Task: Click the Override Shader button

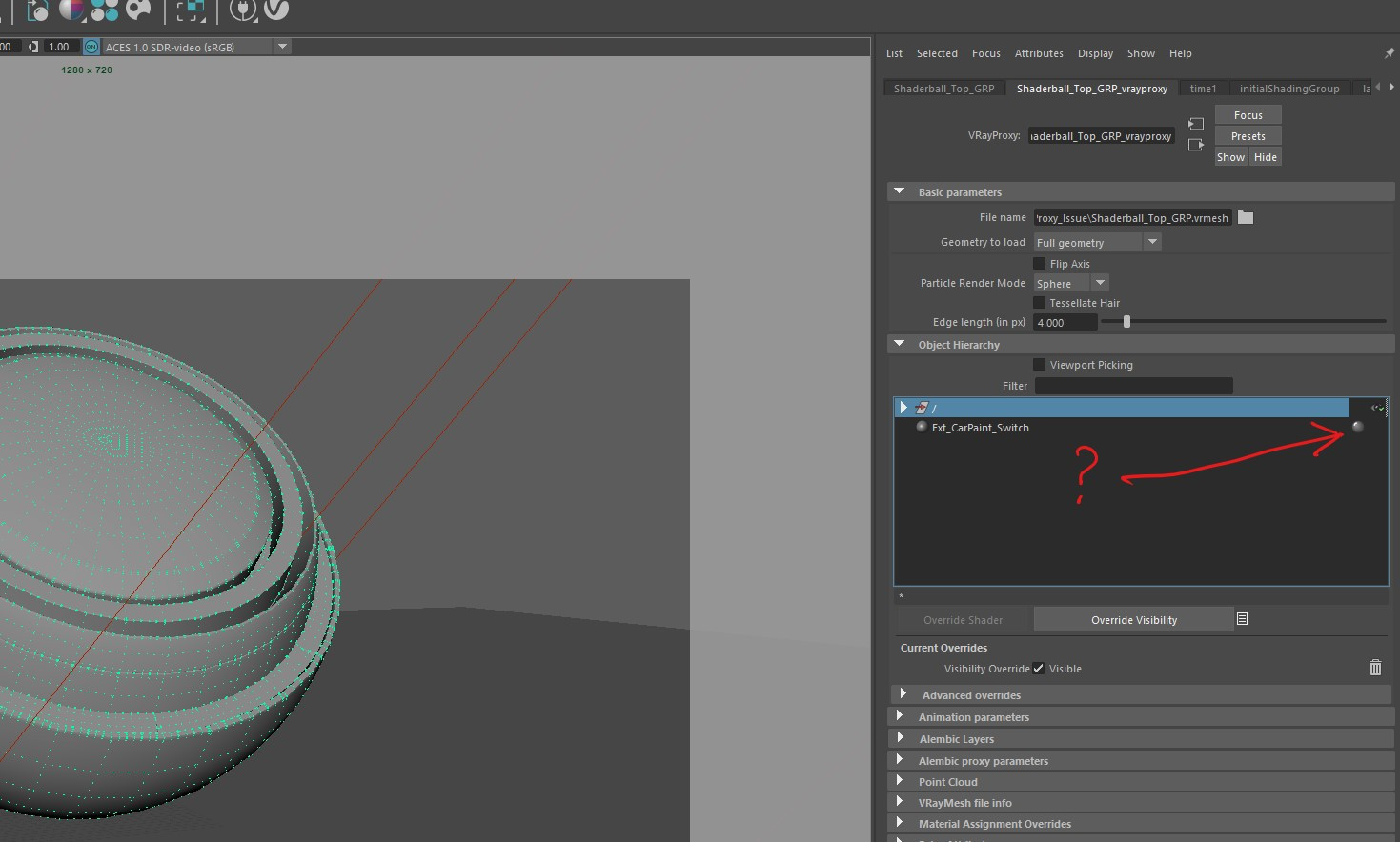Action: [964, 620]
